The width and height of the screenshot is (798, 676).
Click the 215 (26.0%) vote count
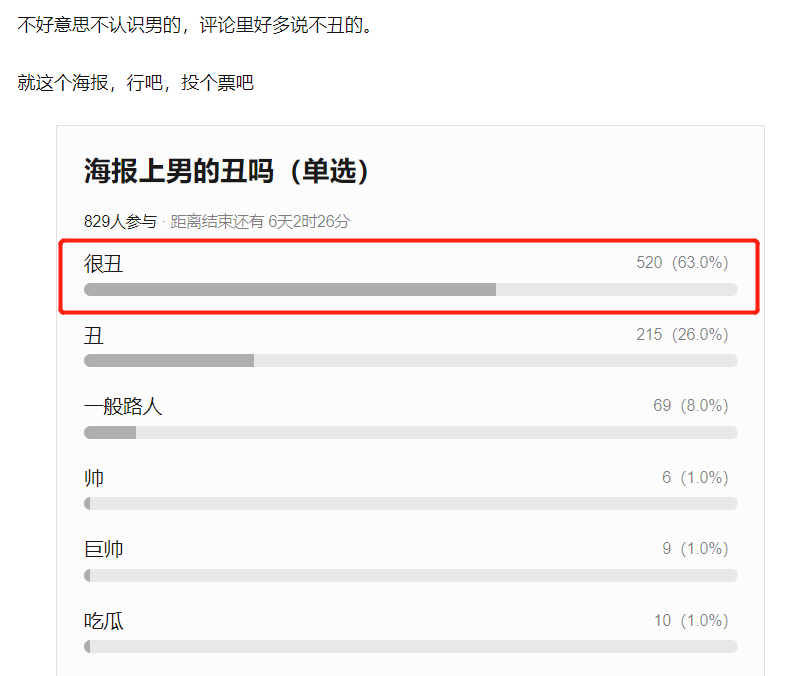tap(682, 334)
